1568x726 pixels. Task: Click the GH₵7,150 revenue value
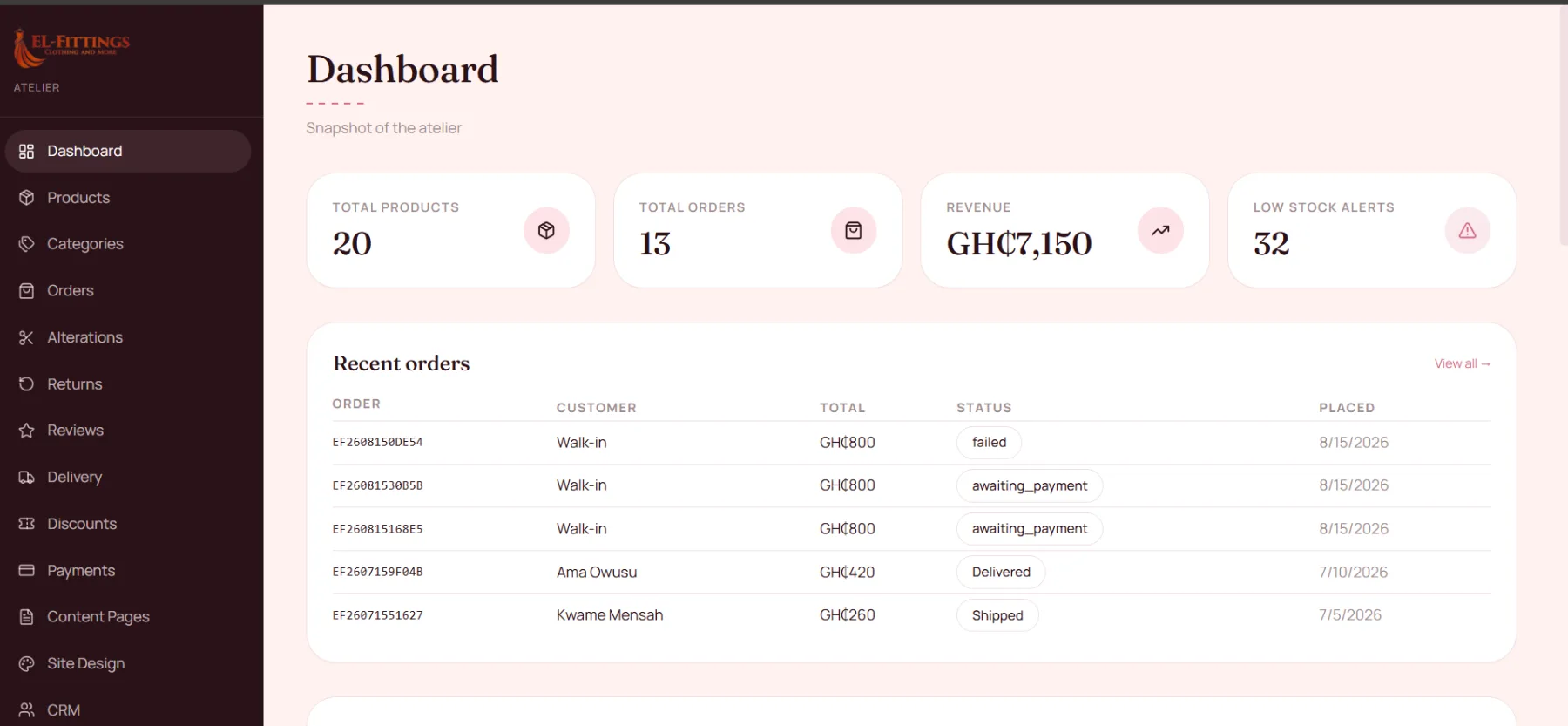1018,244
